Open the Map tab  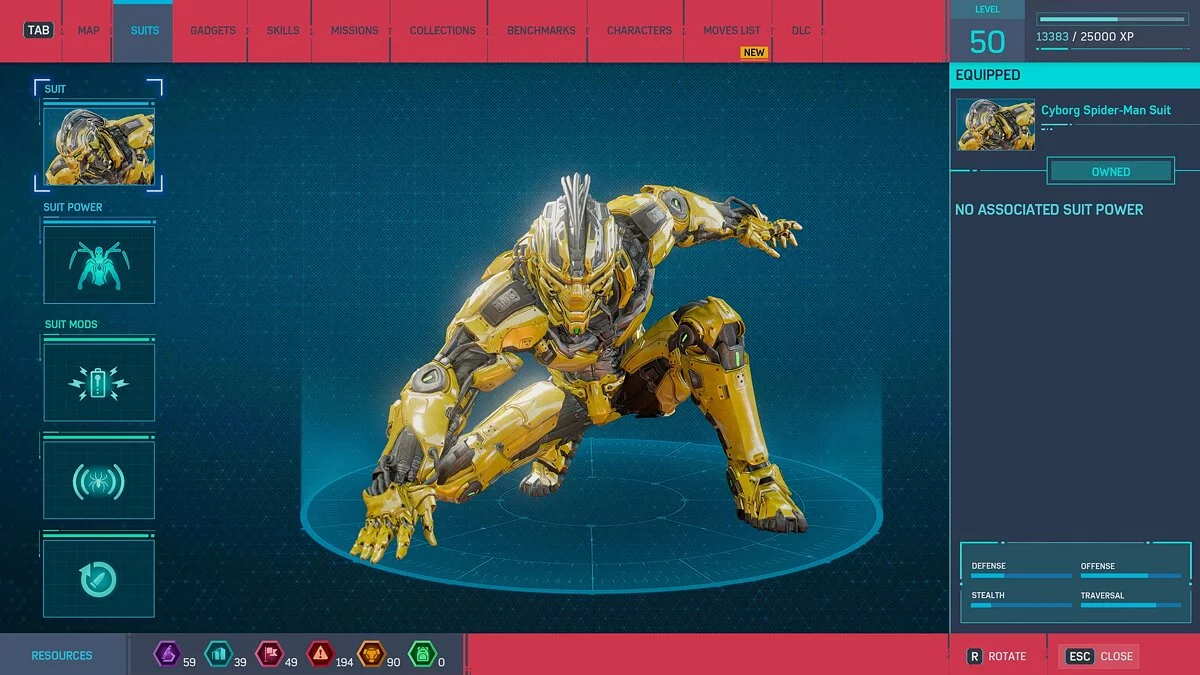[89, 31]
